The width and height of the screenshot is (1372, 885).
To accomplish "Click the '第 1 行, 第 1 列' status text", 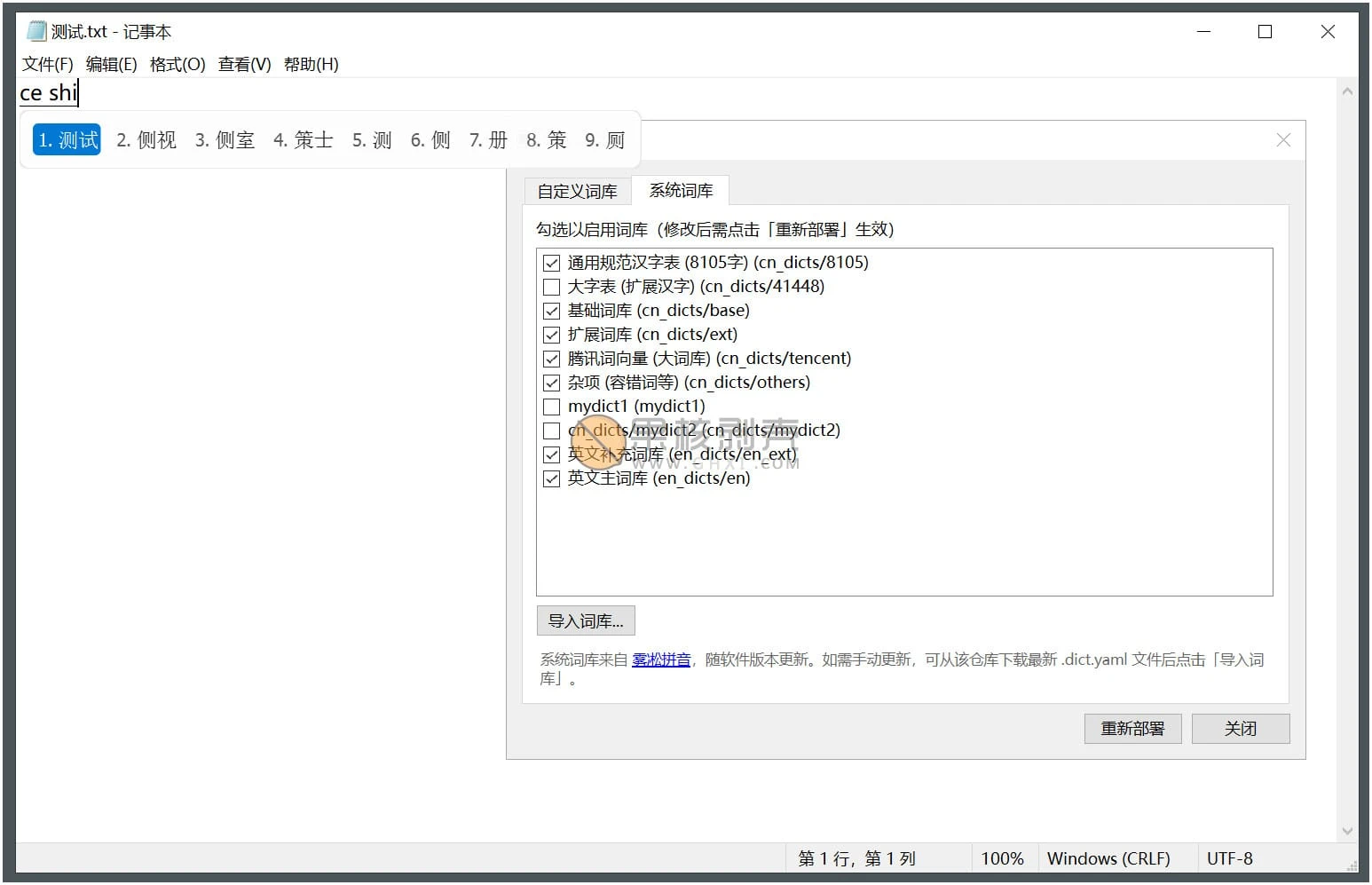I will [x=856, y=858].
